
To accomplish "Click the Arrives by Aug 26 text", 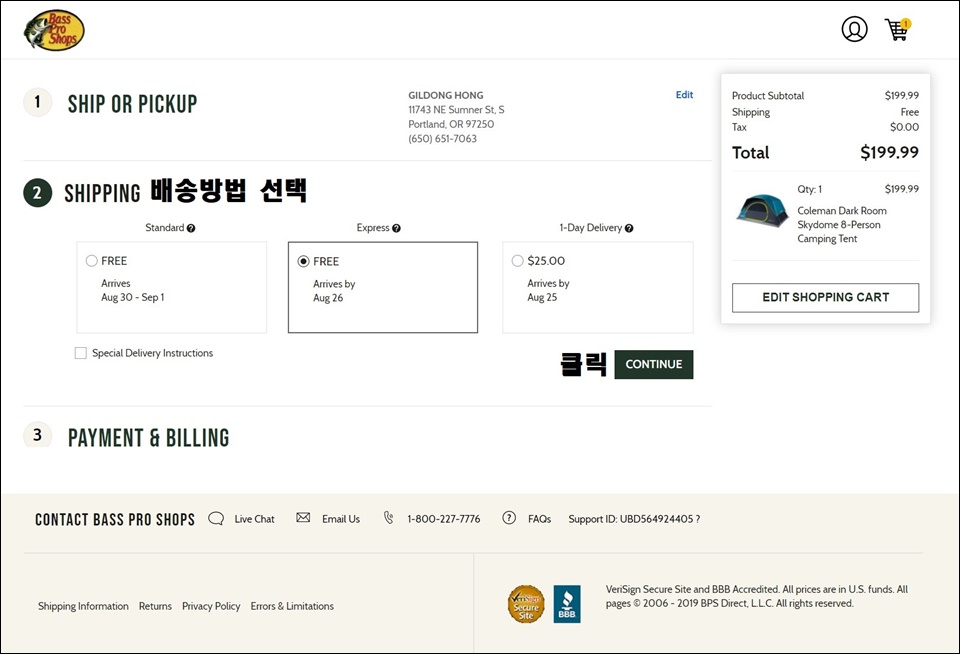I will (334, 291).
